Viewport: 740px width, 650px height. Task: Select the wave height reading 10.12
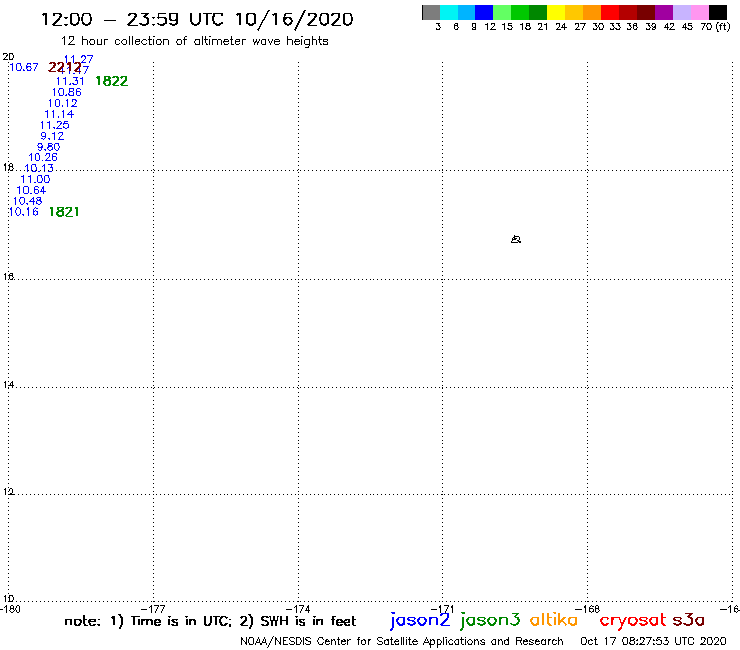[63, 103]
